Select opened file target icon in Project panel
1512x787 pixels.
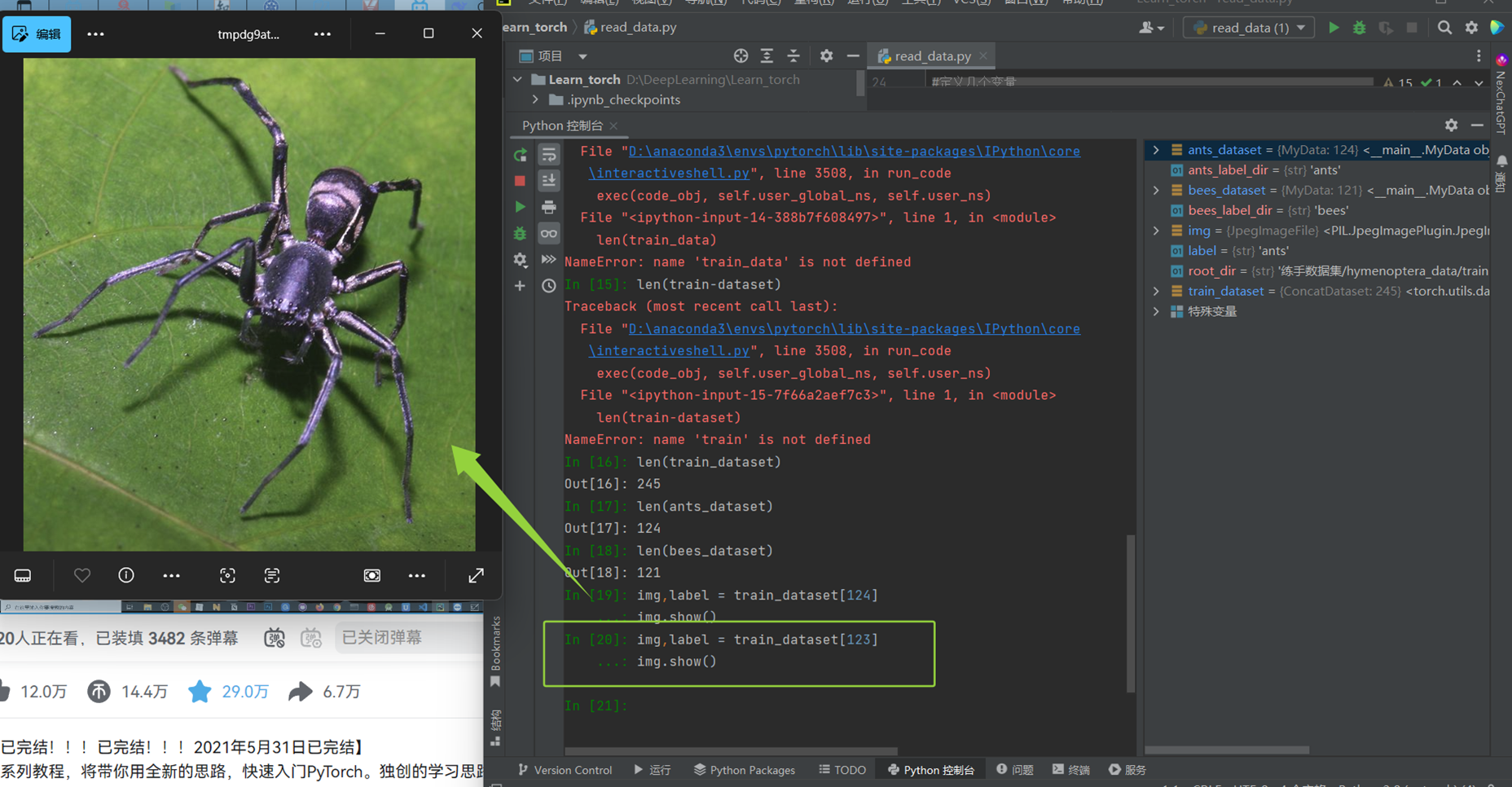click(741, 56)
